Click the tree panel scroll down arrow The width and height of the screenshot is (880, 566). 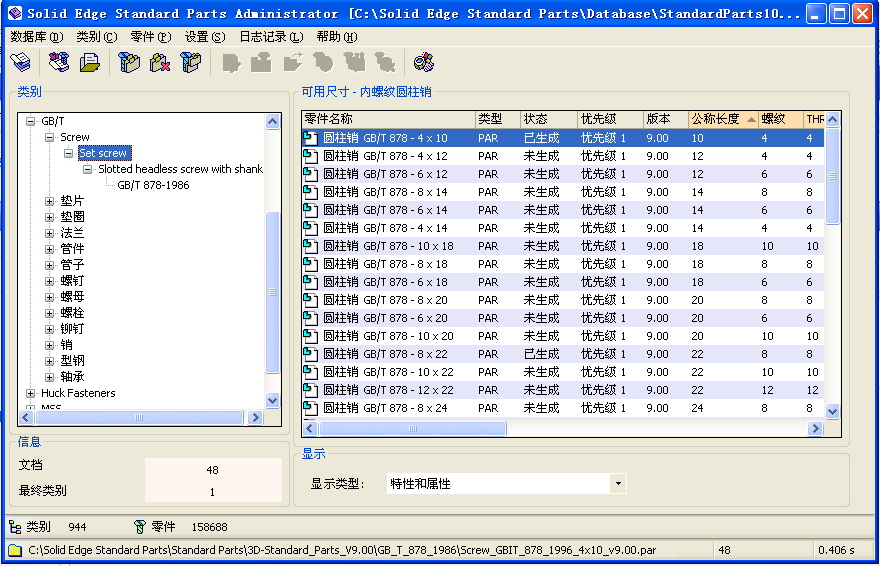(x=273, y=401)
